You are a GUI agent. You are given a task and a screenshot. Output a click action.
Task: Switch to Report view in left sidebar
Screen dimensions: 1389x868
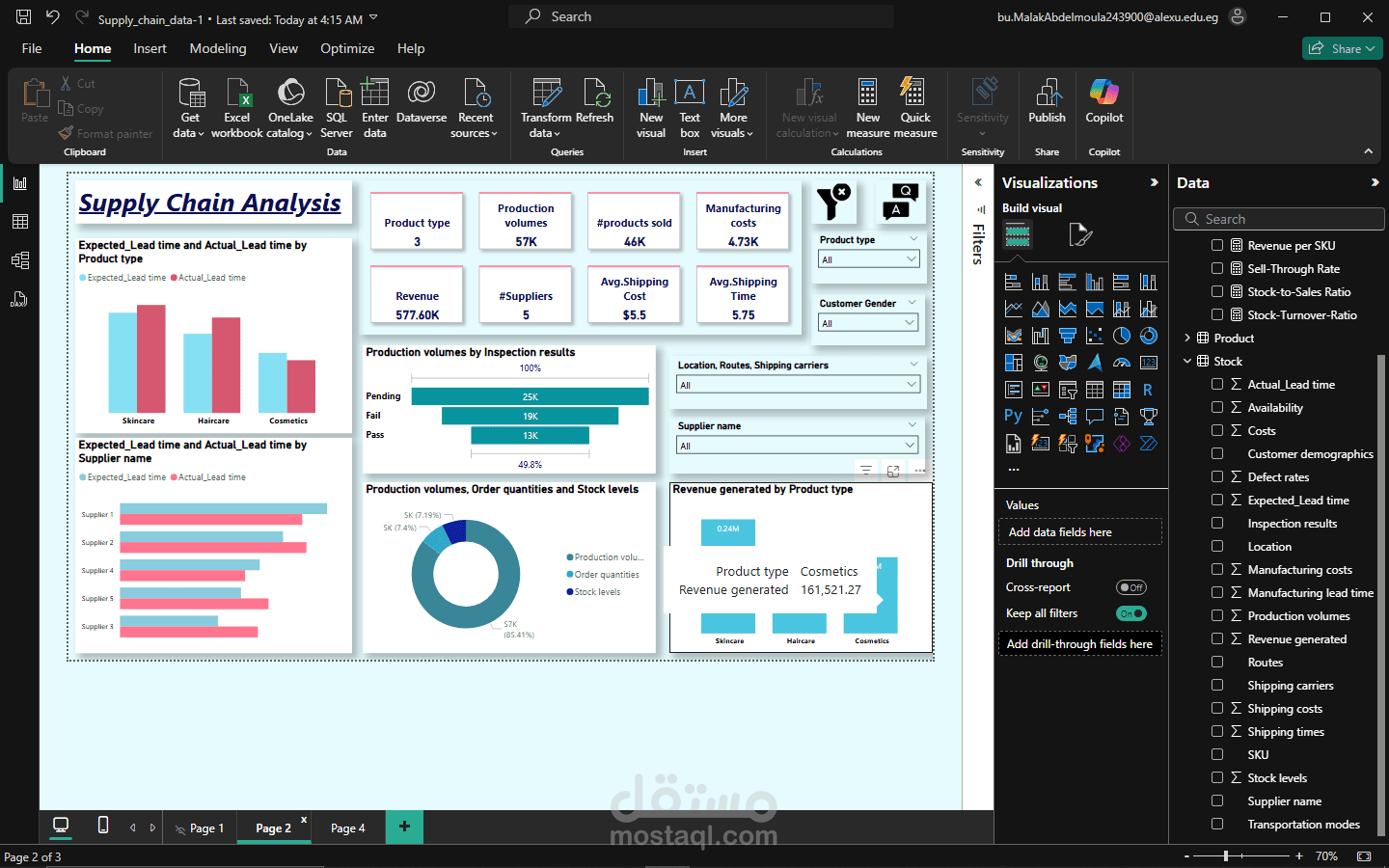pyautogui.click(x=19, y=183)
